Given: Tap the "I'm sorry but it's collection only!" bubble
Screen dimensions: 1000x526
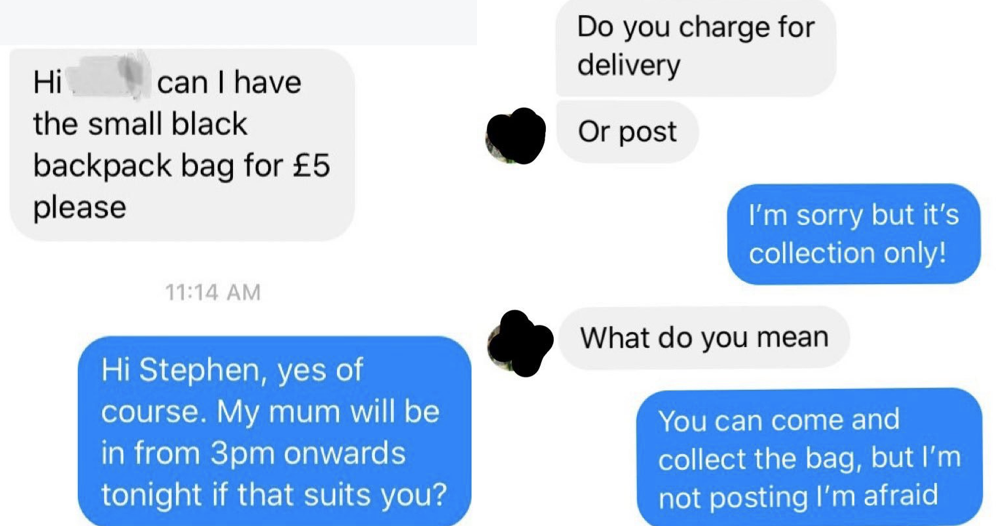Looking at the screenshot, I should tap(854, 234).
